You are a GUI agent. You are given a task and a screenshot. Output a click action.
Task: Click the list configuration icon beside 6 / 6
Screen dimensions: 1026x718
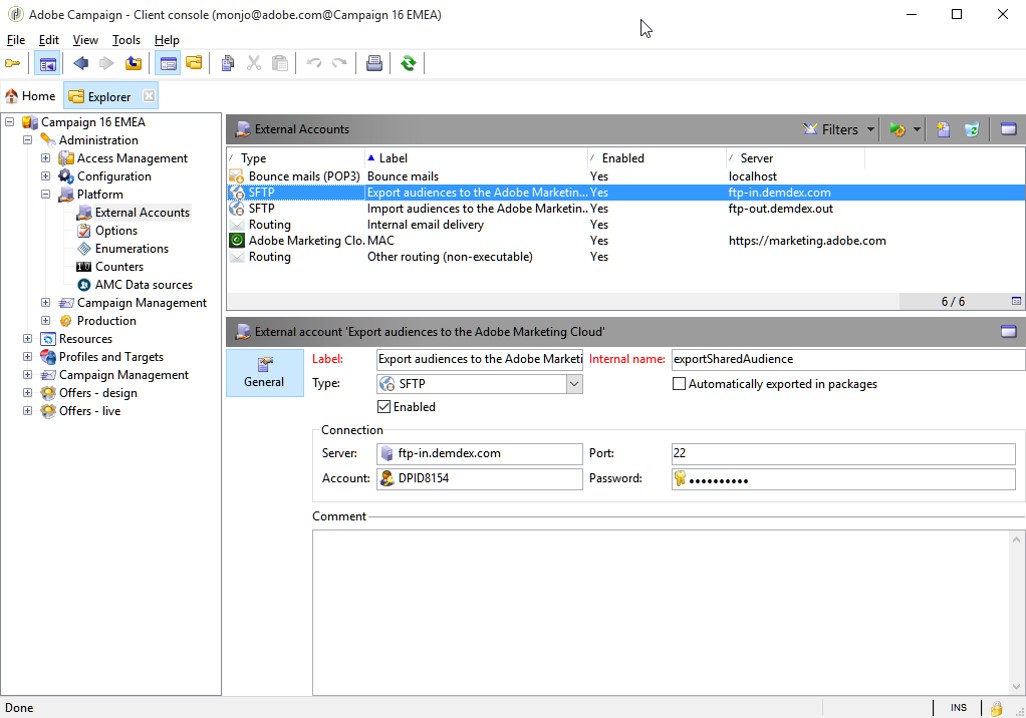click(x=1016, y=301)
